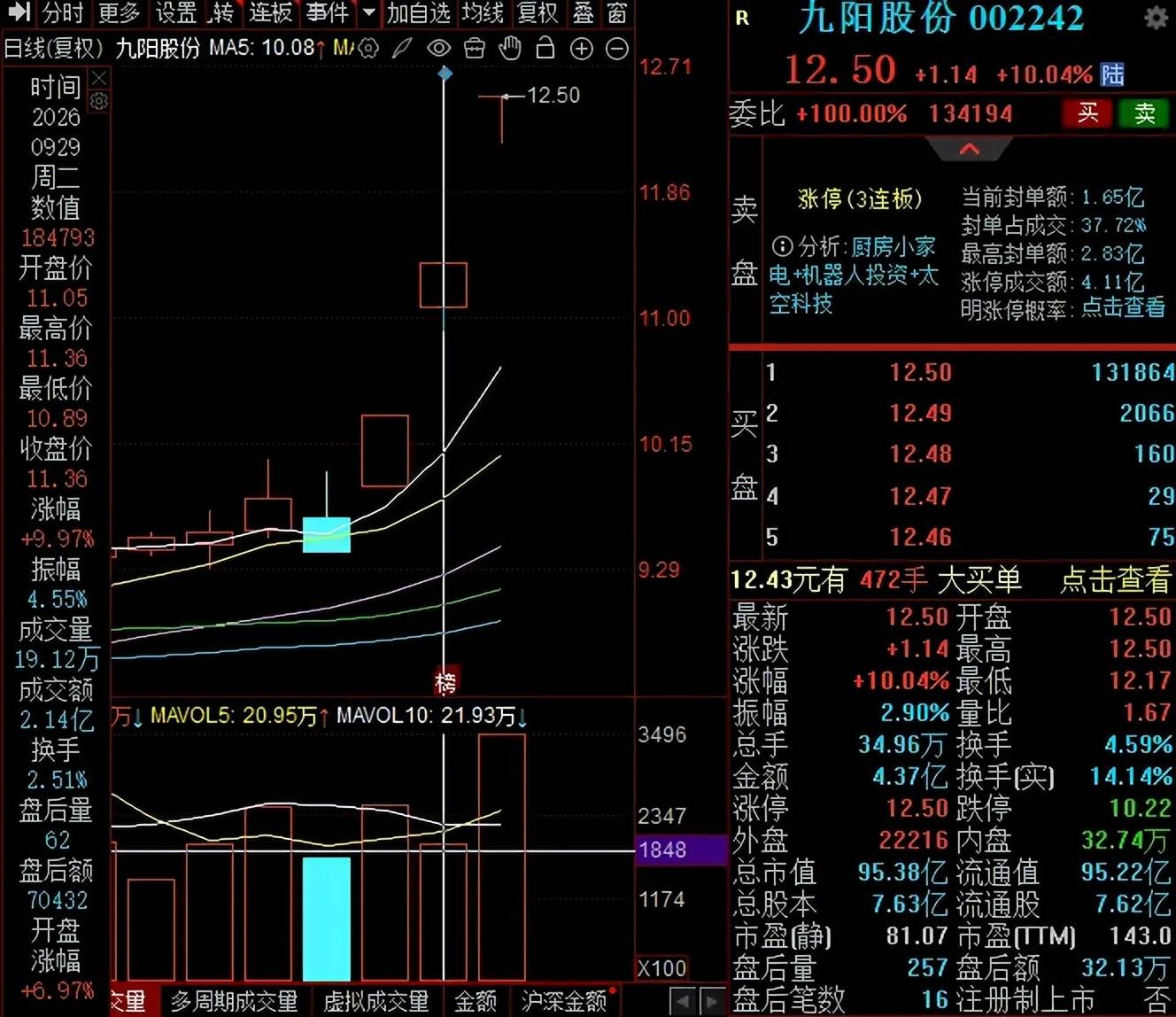The image size is (1176, 1017).
Task: Switch to the 分时 intraday view
Action: [62, 13]
